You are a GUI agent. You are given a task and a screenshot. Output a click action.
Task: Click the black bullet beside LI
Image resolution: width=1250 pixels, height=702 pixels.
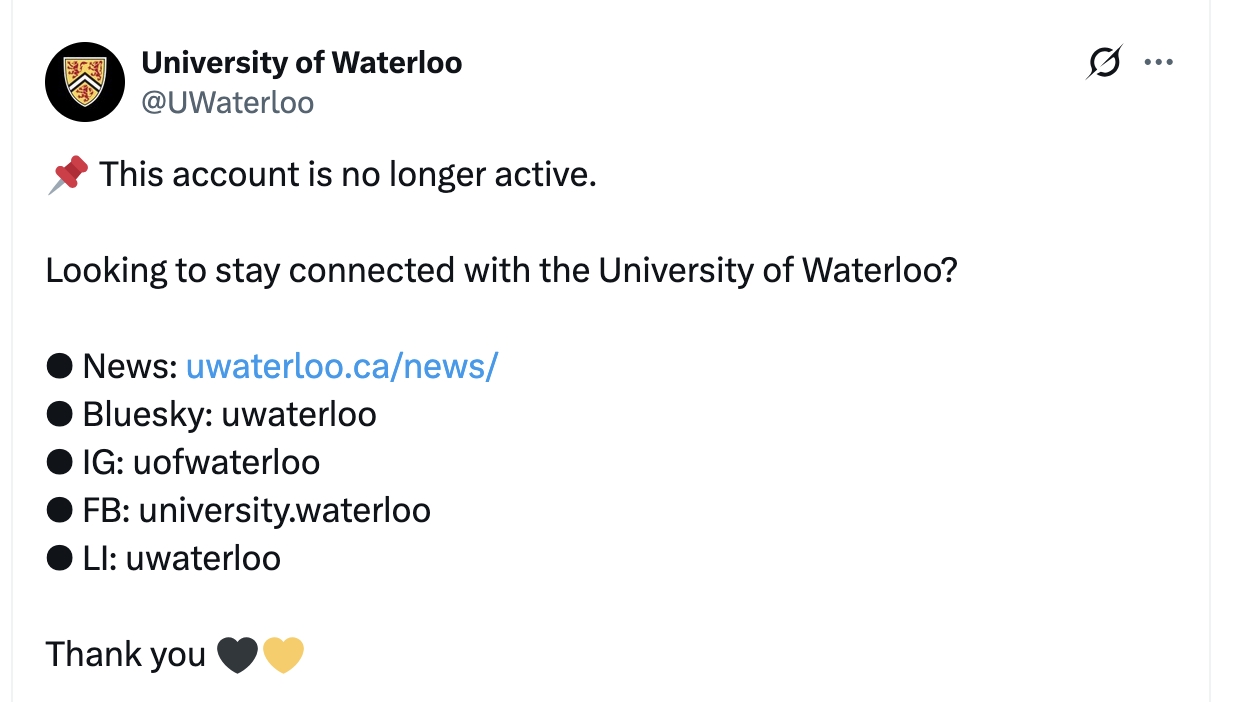pyautogui.click(x=60, y=558)
